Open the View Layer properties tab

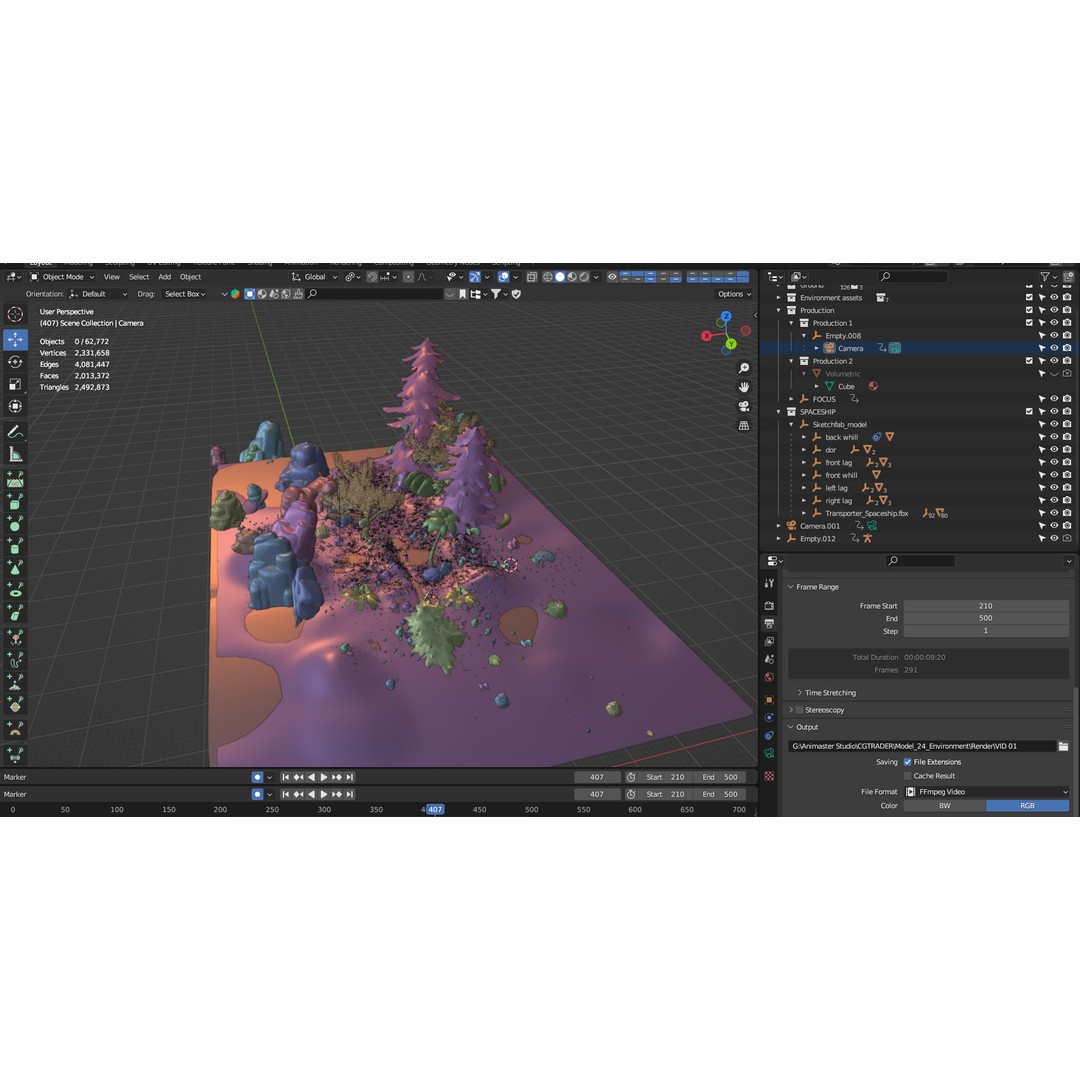769,641
